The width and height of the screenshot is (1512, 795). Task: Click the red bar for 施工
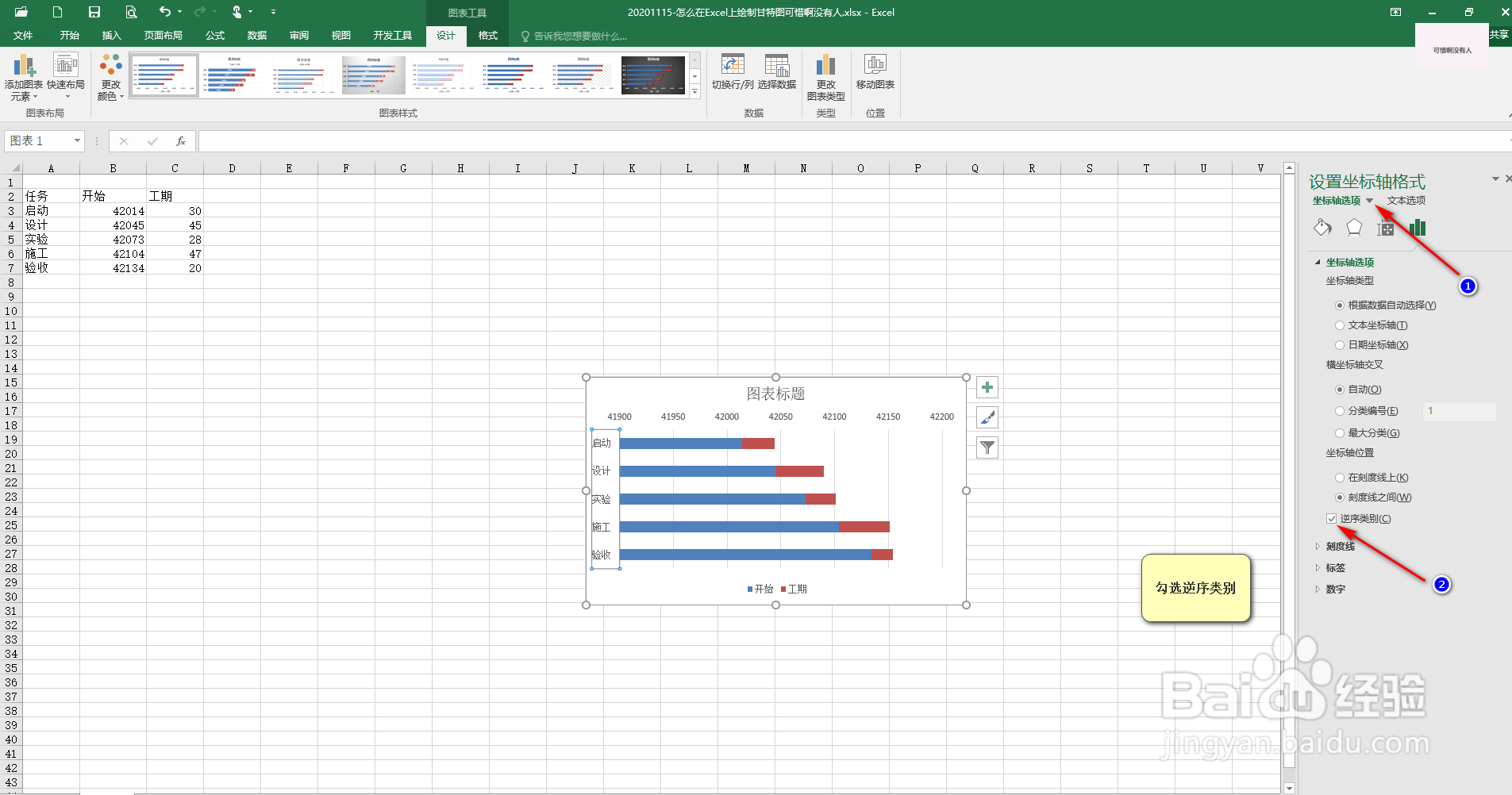pos(864,527)
